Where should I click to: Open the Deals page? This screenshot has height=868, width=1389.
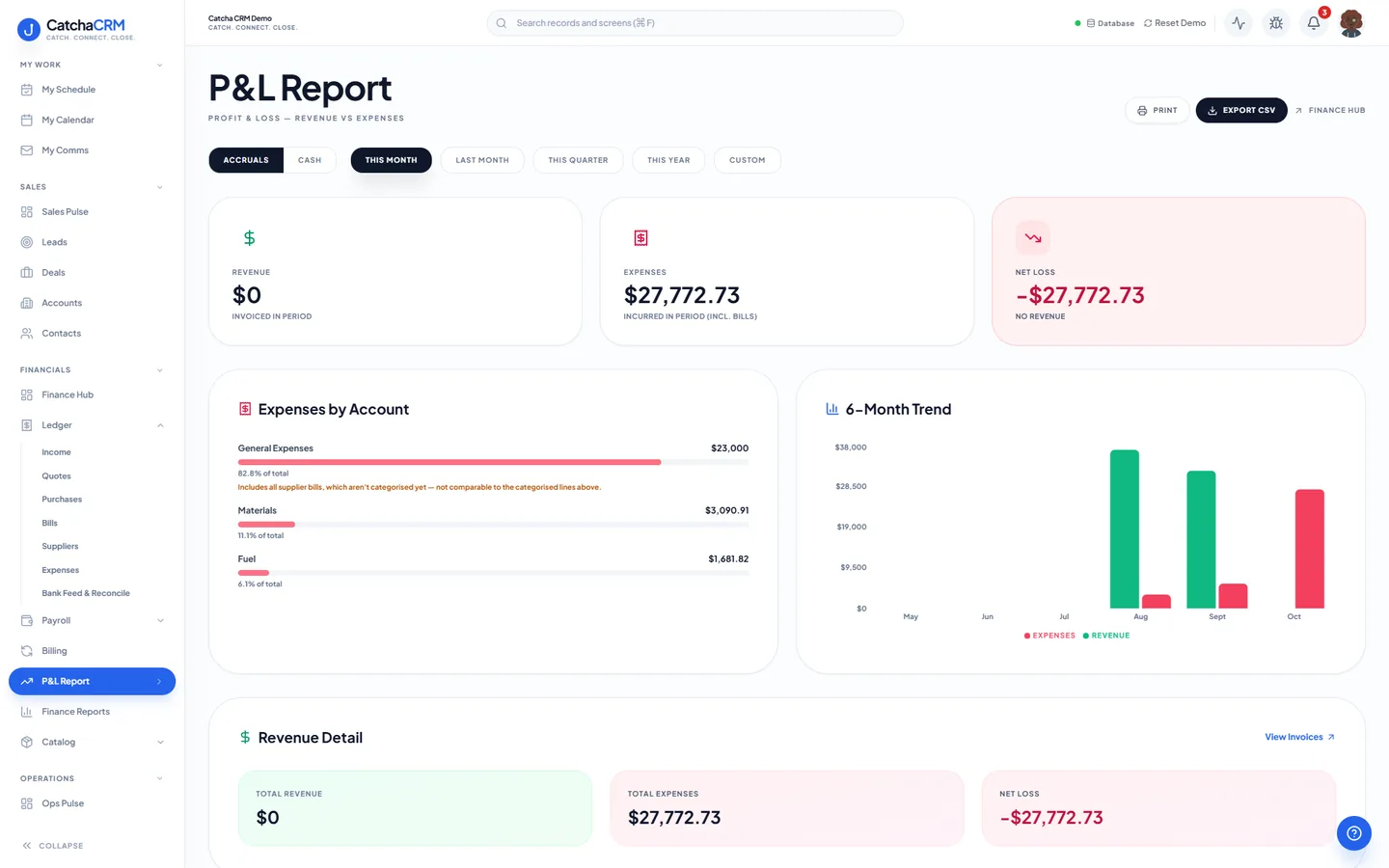[x=92, y=273]
